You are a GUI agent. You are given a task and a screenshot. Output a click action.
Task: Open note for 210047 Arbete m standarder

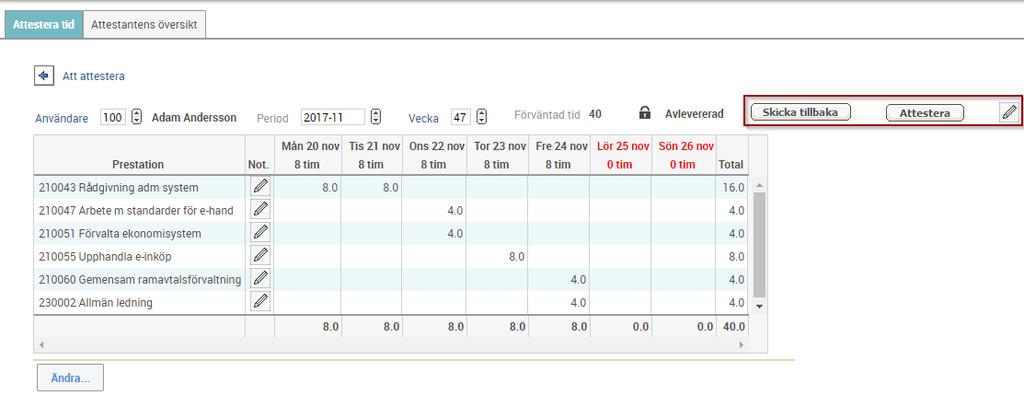click(x=261, y=210)
